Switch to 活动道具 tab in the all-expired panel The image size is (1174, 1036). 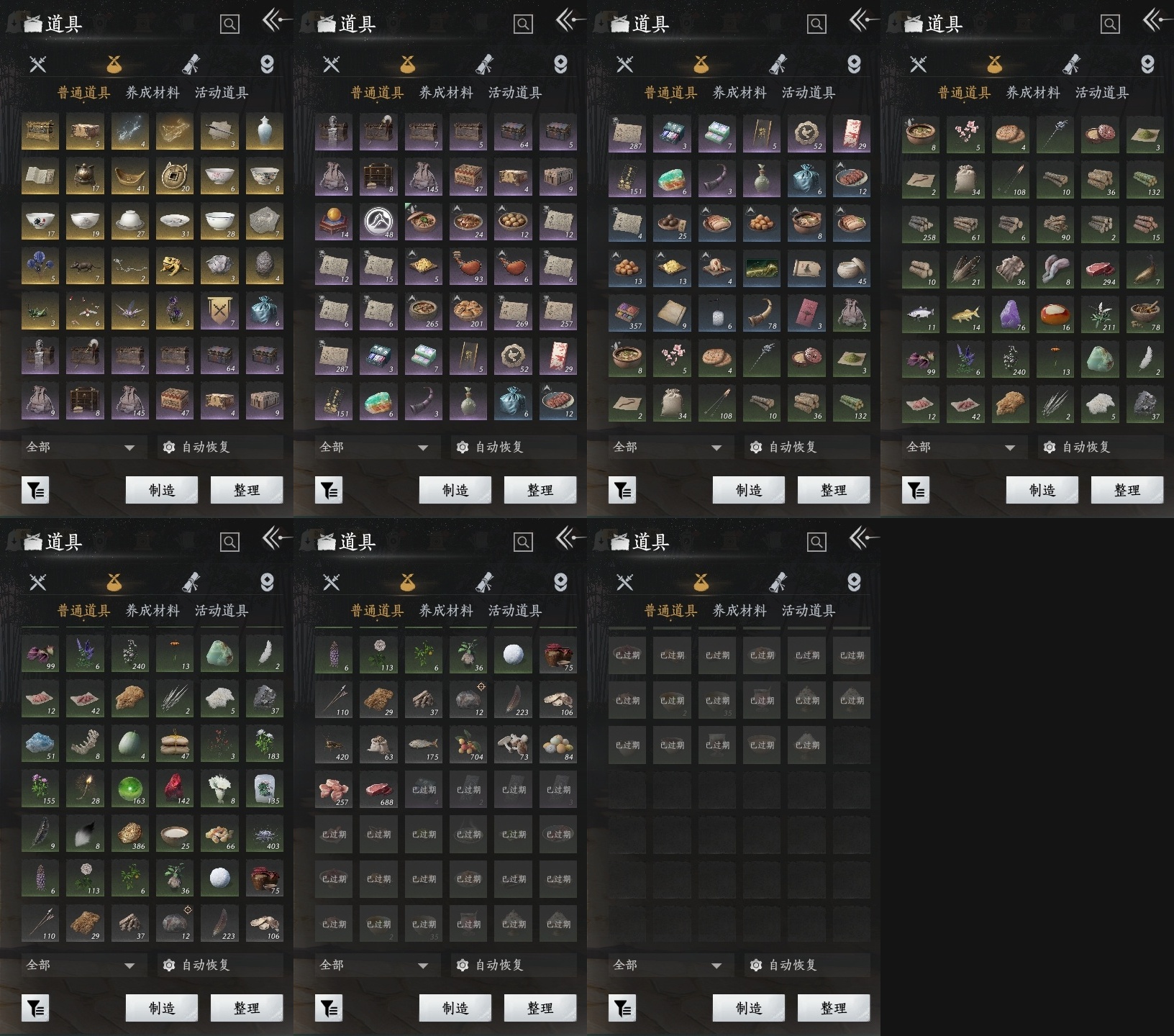tap(809, 611)
